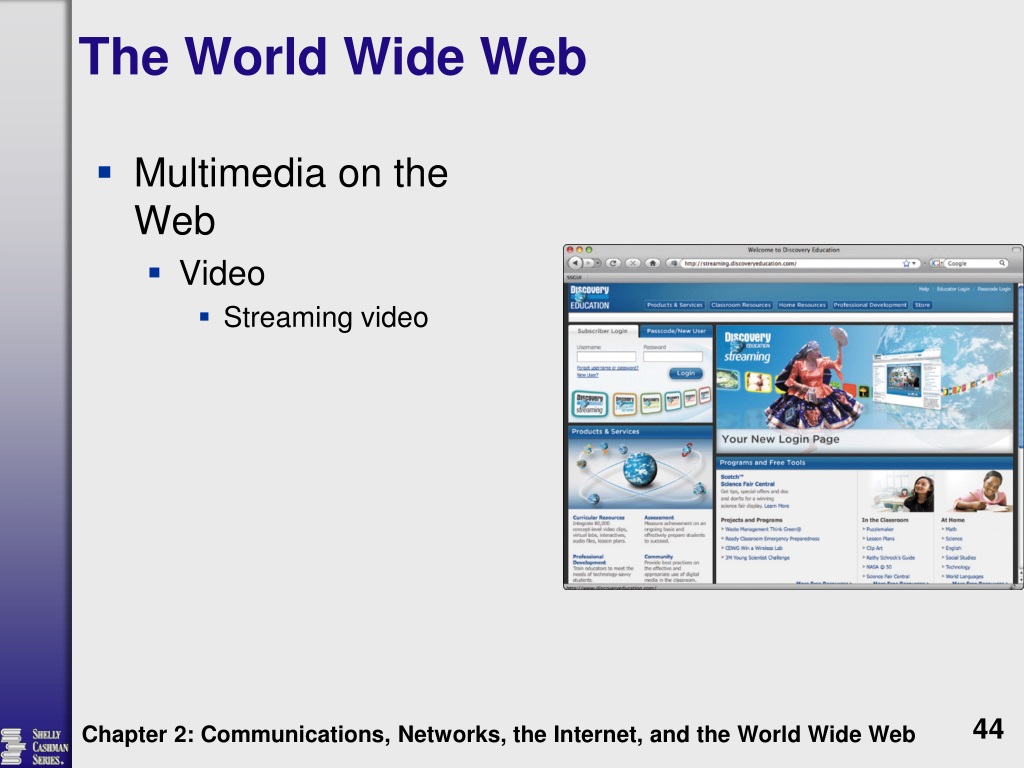This screenshot has width=1024, height=768.
Task: Open the Technology link under At Home
Action: click(x=958, y=567)
